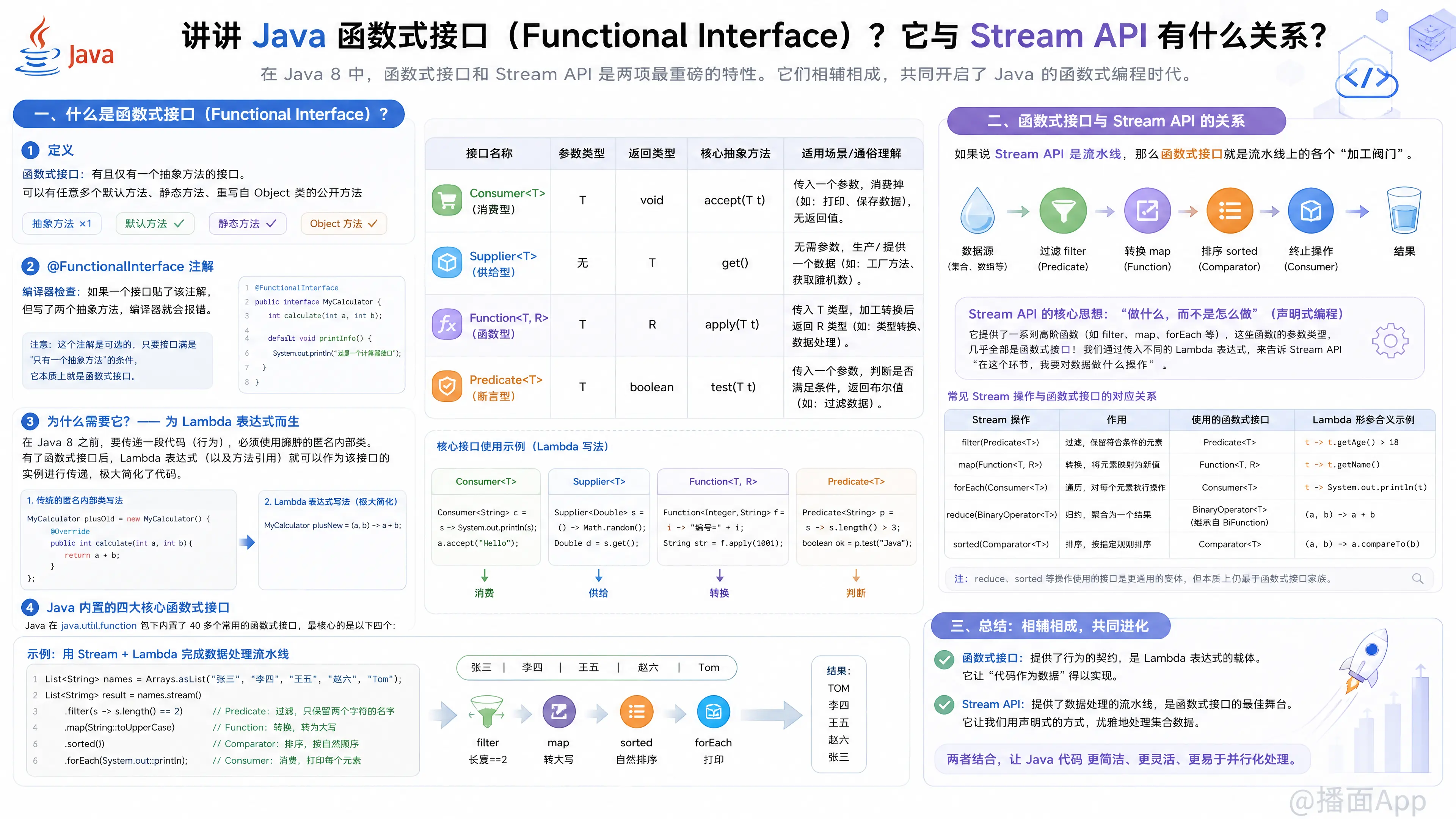1456x819 pixels.
Task: Click the 判断 label under the Predicate card
Action: click(x=856, y=593)
